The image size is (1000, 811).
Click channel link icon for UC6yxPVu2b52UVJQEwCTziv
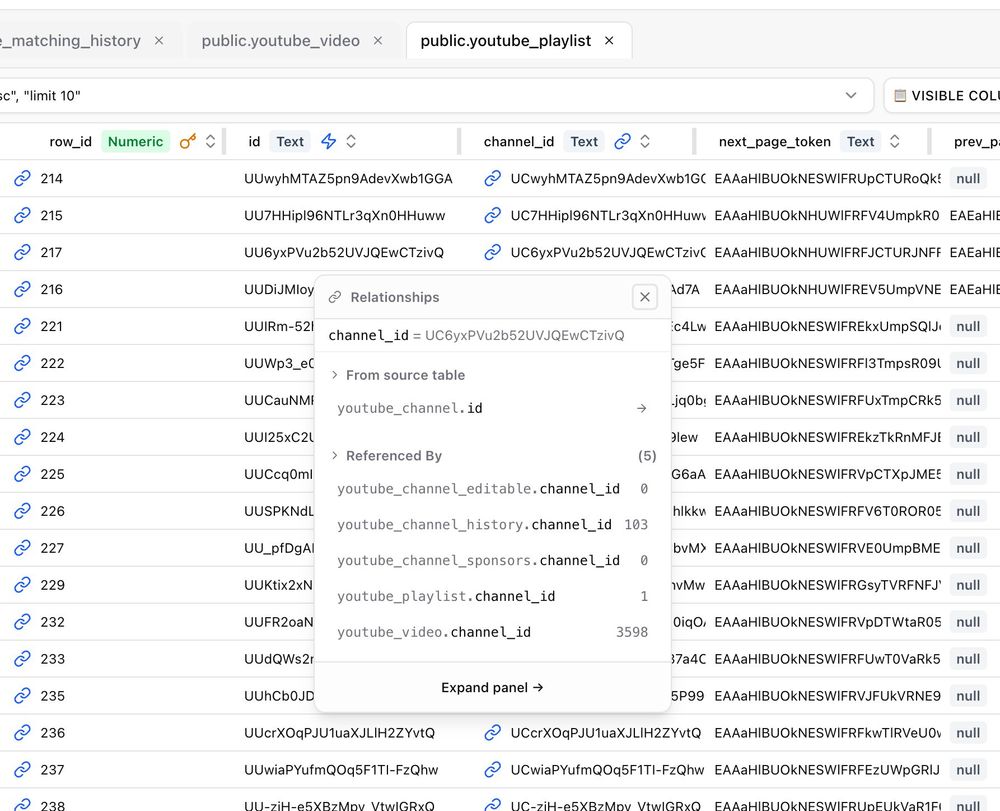coord(492,252)
